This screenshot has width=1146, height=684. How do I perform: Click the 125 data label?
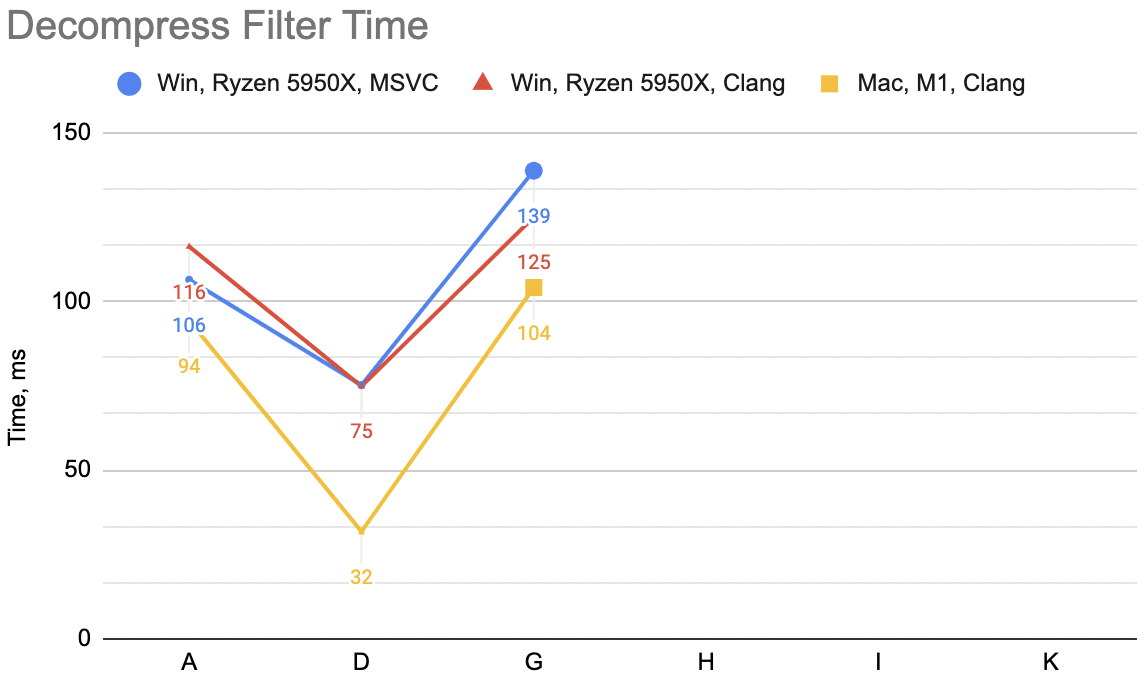[x=534, y=262]
